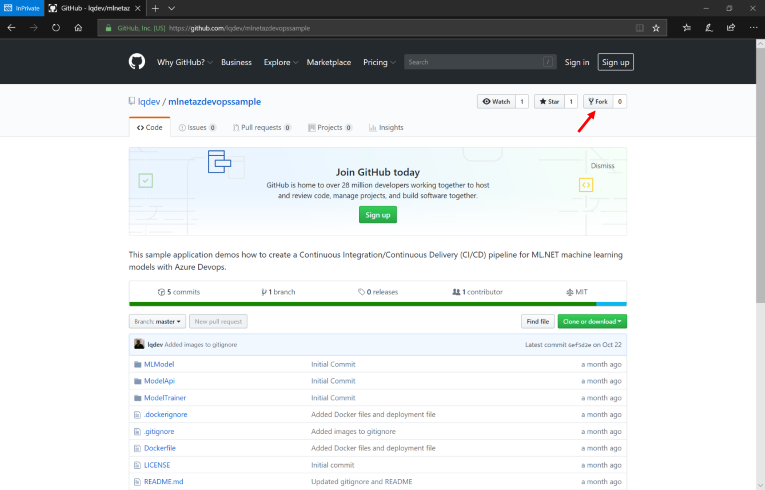The height and width of the screenshot is (490, 765).
Task: Click the lqdev commit author avatar
Action: point(139,344)
